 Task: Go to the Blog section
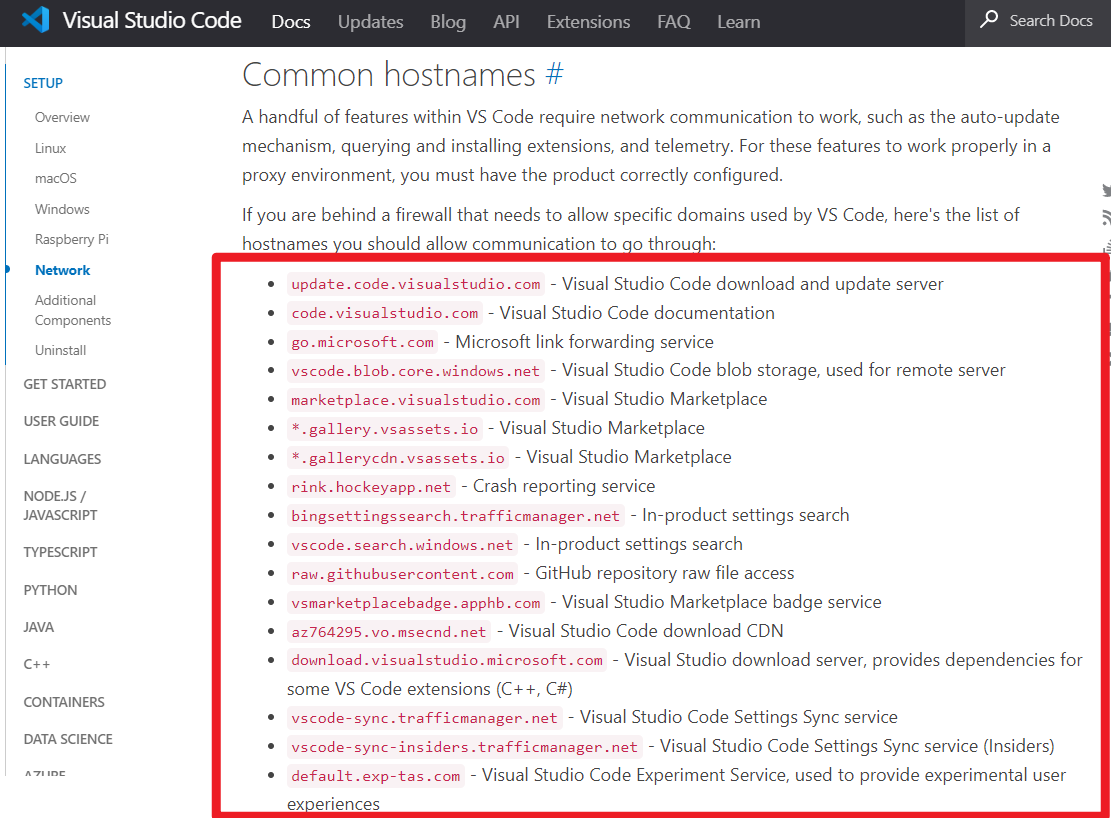tap(448, 22)
